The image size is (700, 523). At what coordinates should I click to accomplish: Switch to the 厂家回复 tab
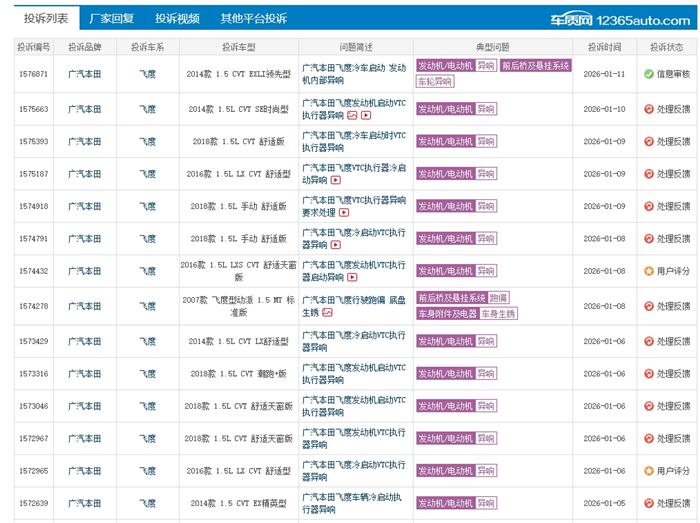coord(111,18)
